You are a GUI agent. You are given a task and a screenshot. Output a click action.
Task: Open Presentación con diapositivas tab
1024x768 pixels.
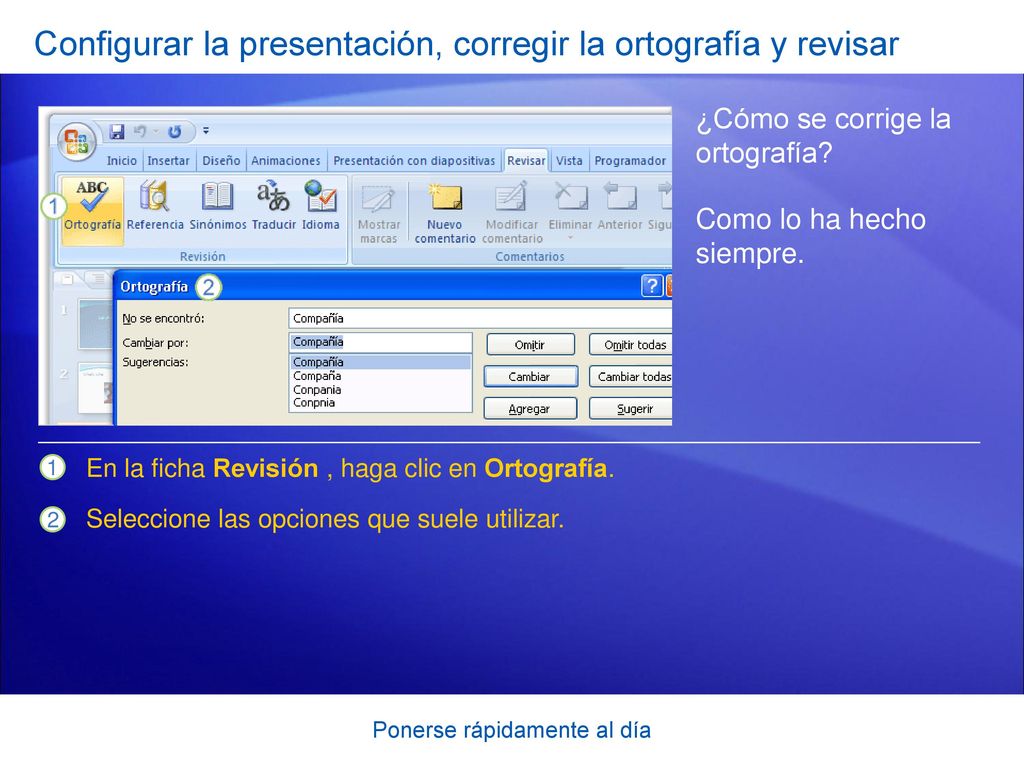click(414, 161)
